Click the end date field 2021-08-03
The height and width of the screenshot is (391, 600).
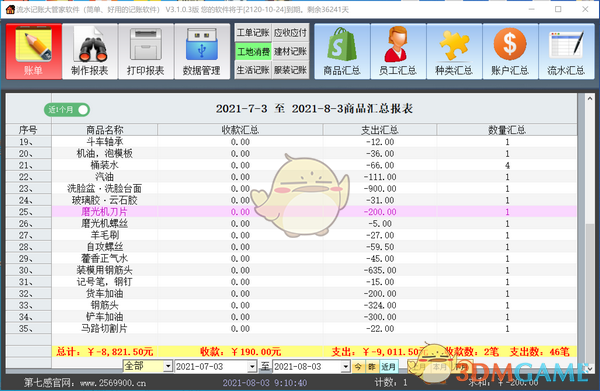point(307,367)
